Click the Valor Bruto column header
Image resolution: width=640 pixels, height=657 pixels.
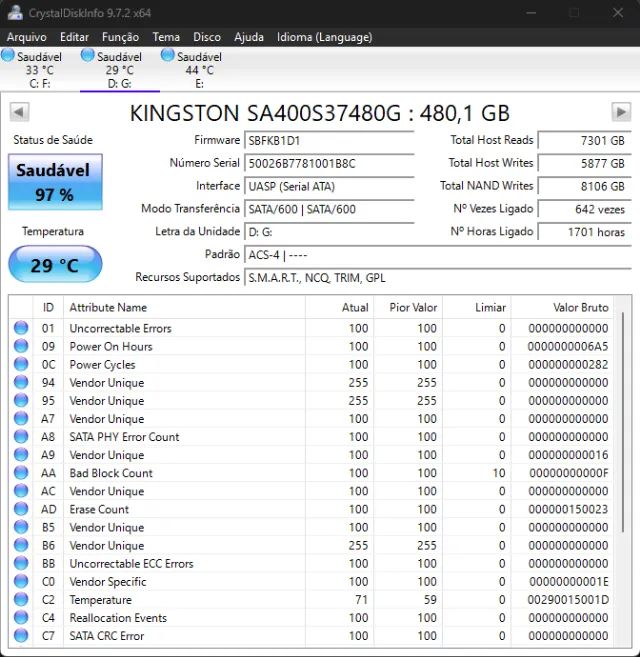(562, 307)
